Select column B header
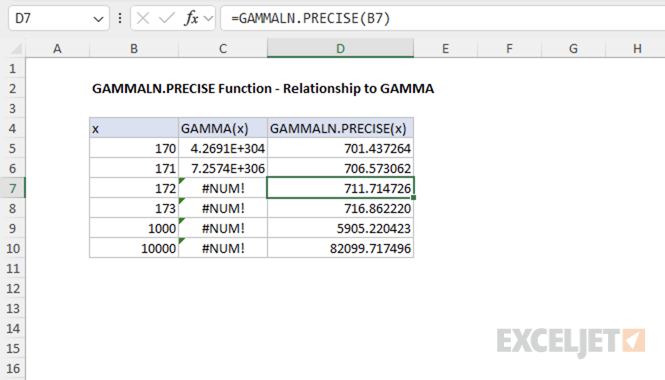This screenshot has width=665, height=380. coord(134,48)
